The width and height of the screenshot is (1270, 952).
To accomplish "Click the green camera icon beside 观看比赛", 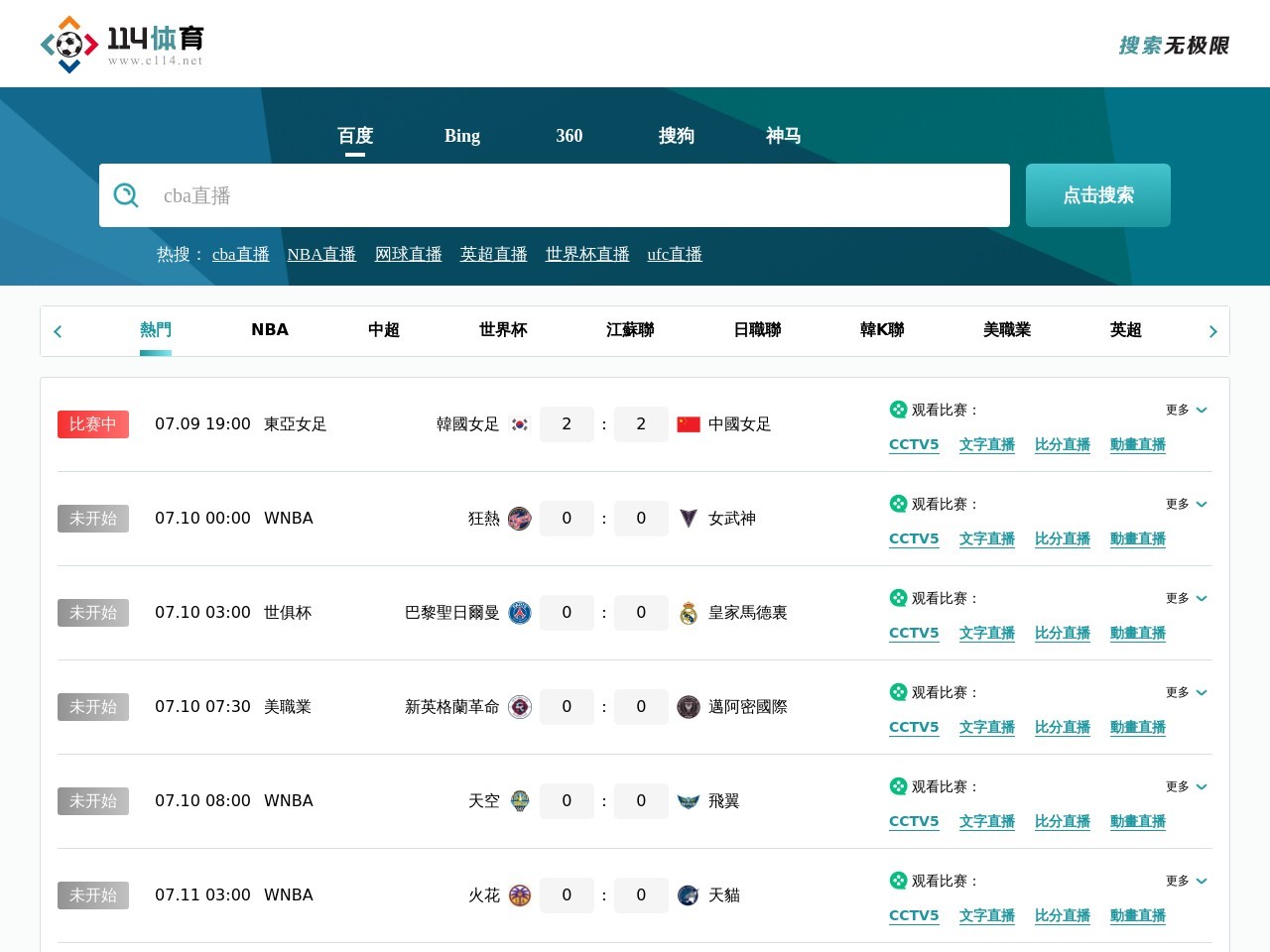I will 897,409.
